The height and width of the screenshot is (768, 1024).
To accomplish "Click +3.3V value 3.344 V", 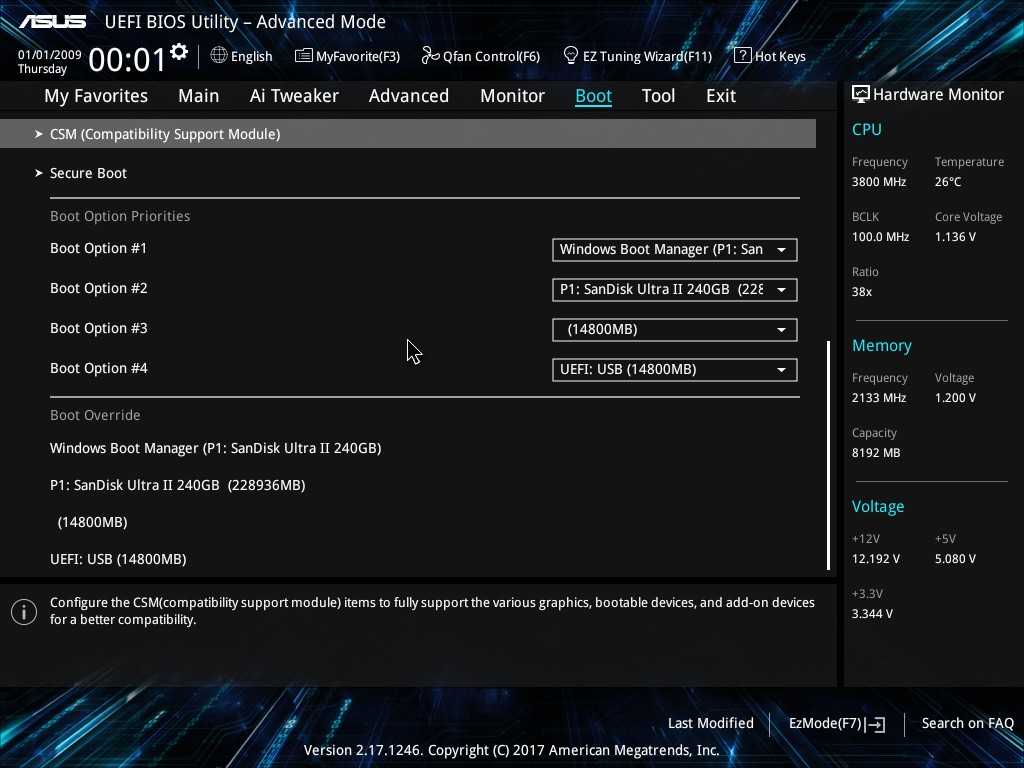I will click(872, 614).
